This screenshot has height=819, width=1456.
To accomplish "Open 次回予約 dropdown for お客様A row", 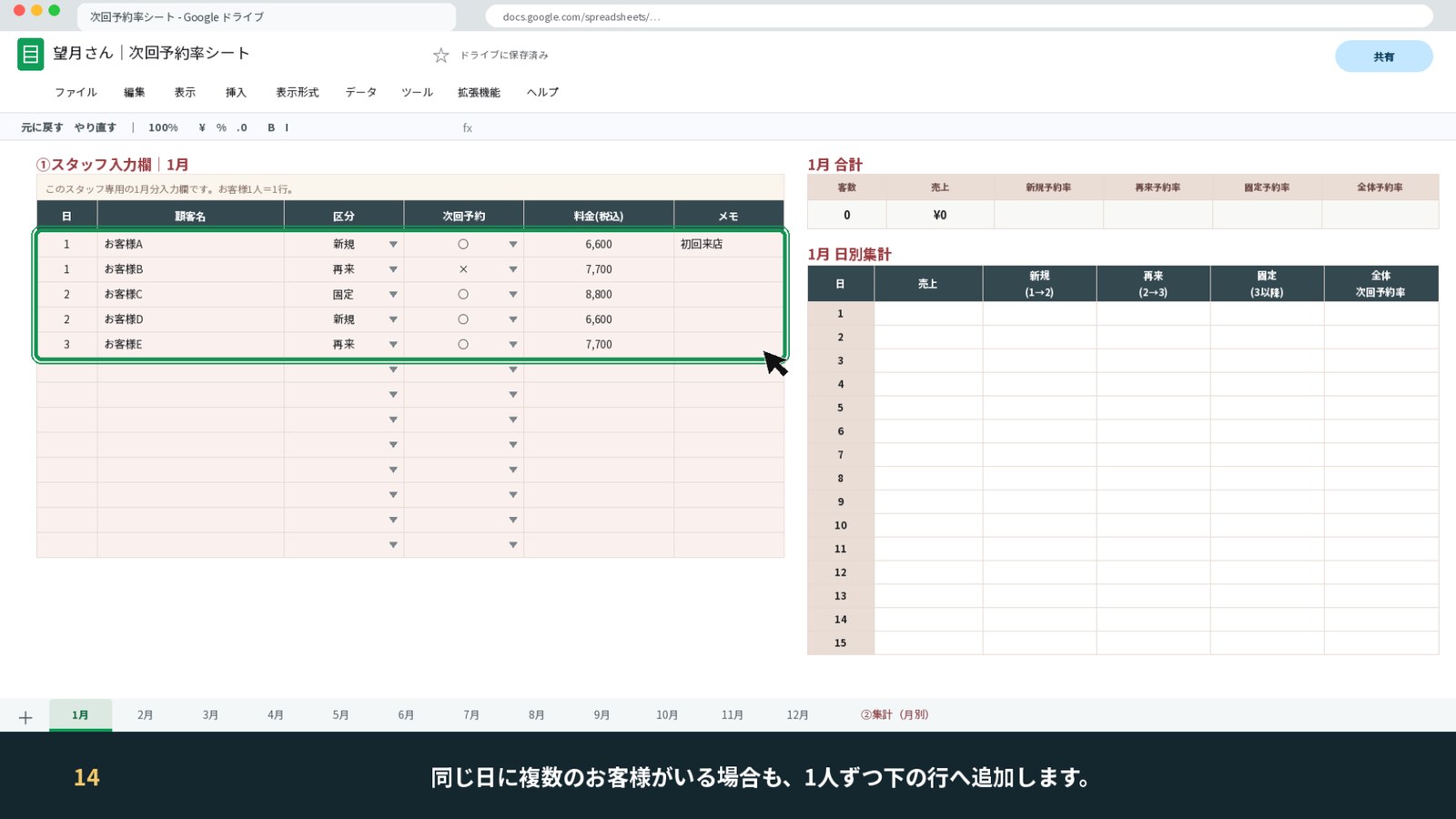I will coord(513,245).
